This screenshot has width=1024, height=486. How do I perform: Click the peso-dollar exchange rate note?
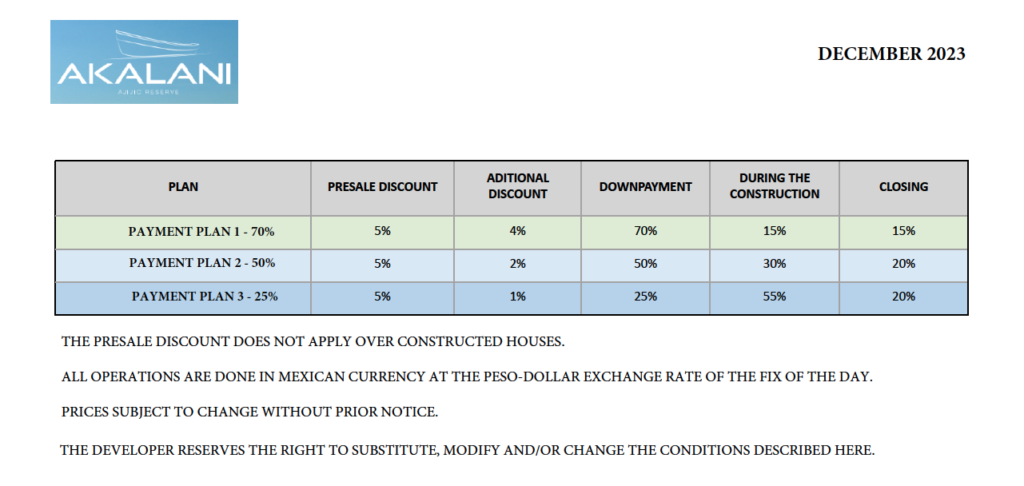coord(467,376)
